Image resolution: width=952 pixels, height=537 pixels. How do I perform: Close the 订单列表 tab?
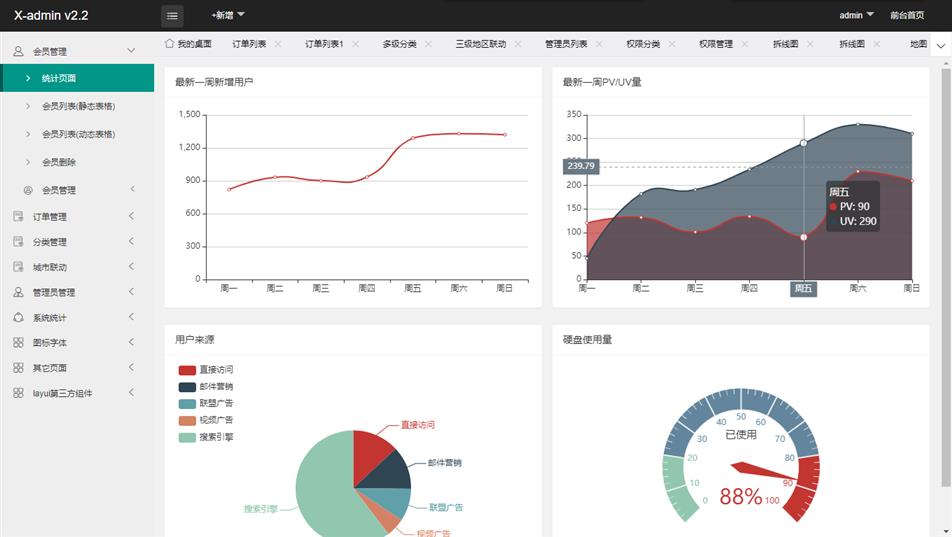277,44
